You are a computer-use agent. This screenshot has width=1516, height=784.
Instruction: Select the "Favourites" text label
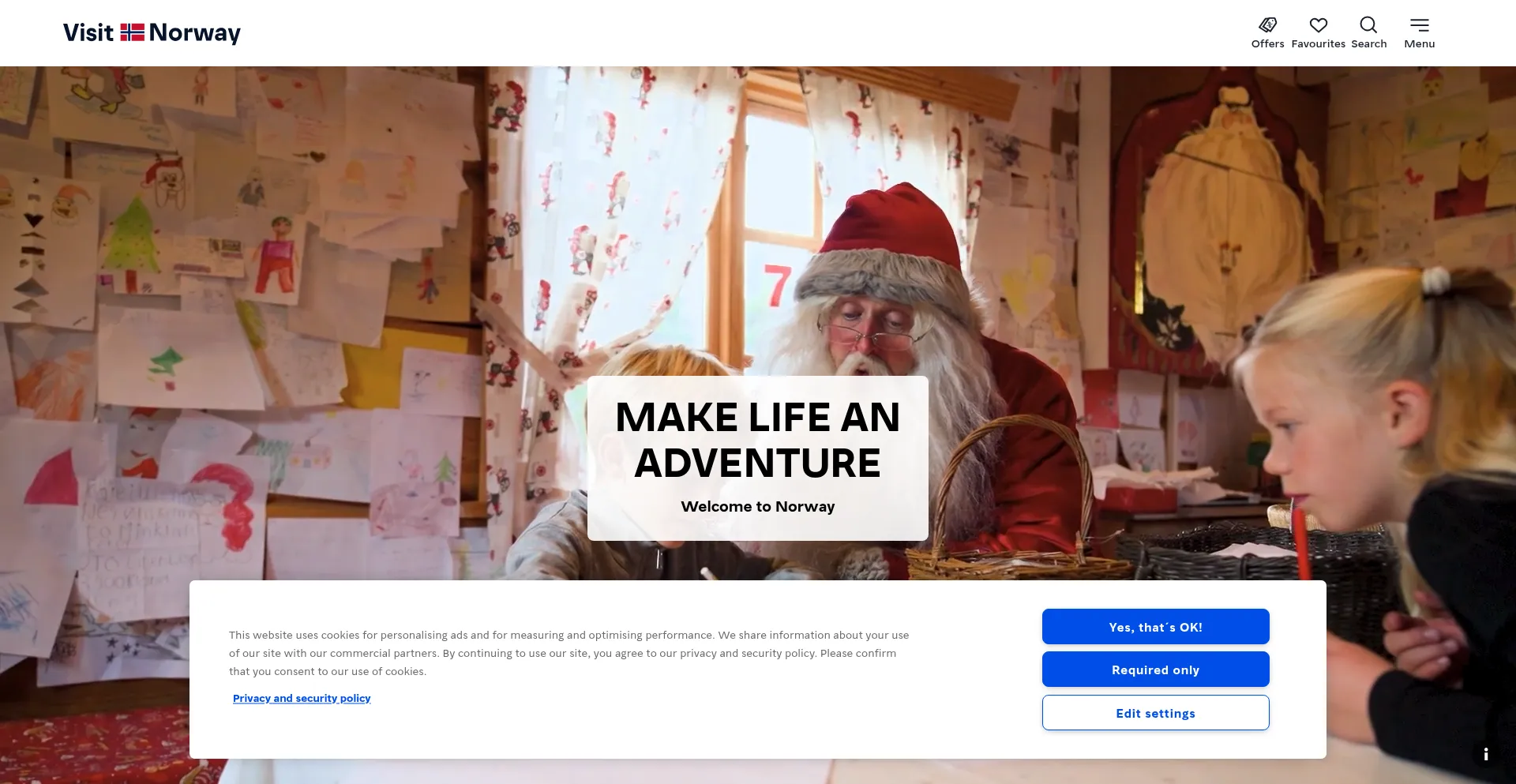pos(1319,44)
